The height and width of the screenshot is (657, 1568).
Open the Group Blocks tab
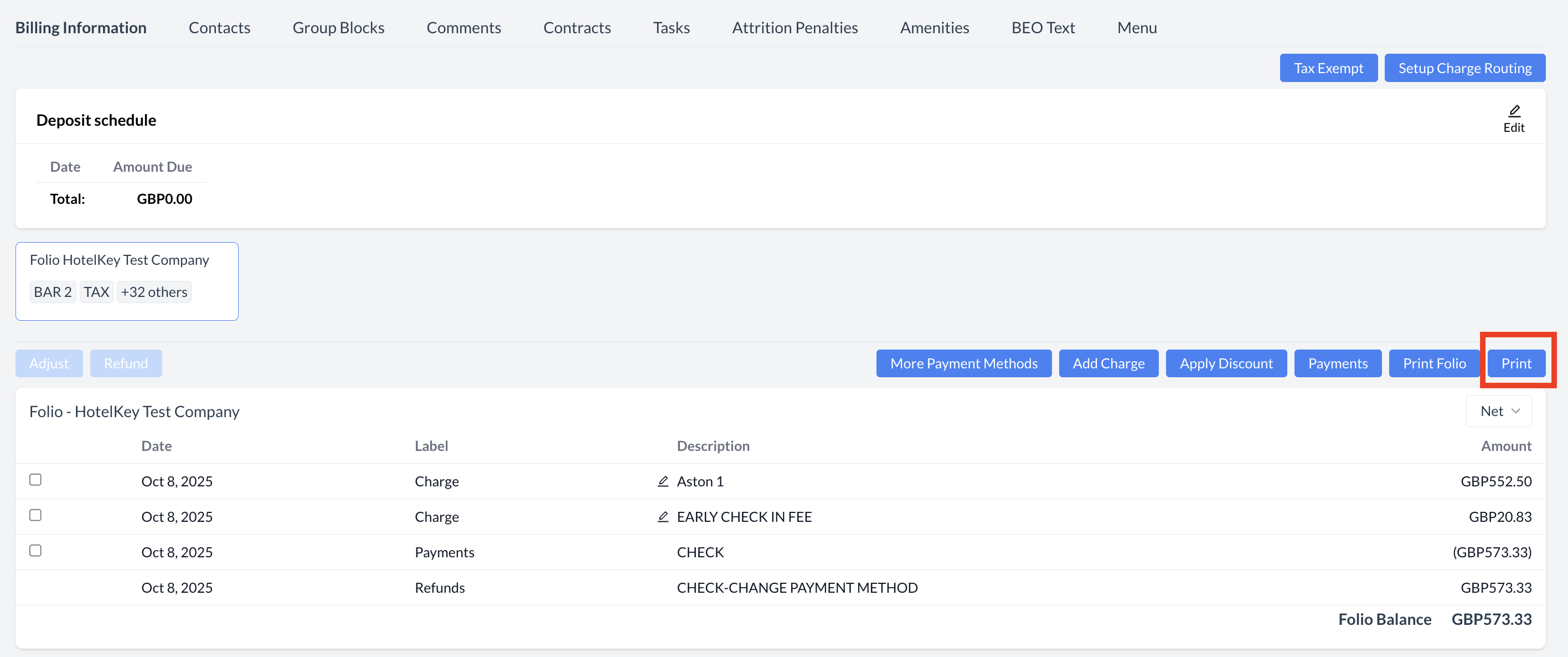pyautogui.click(x=338, y=28)
